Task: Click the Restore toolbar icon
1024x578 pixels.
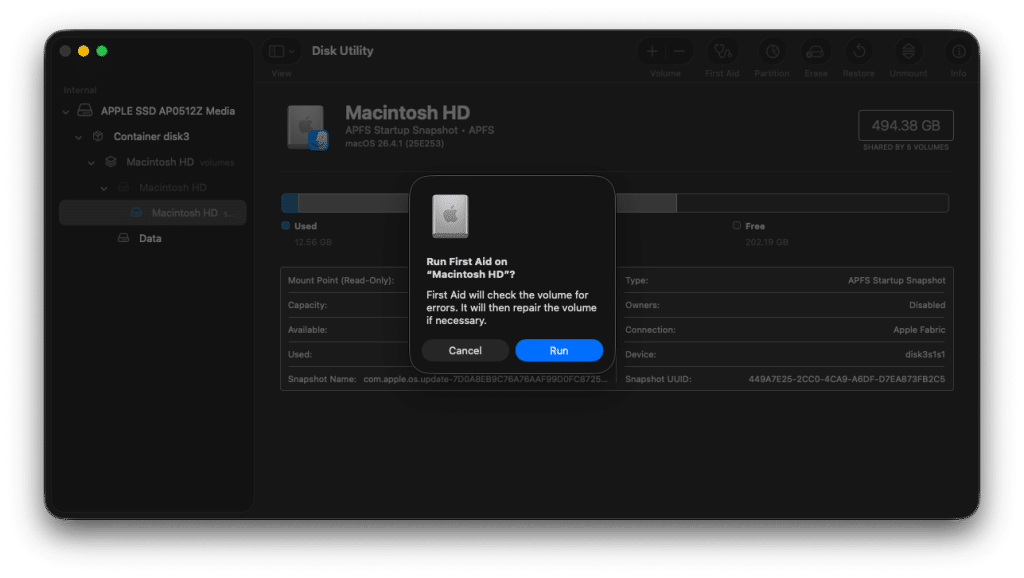Action: pyautogui.click(x=859, y=51)
